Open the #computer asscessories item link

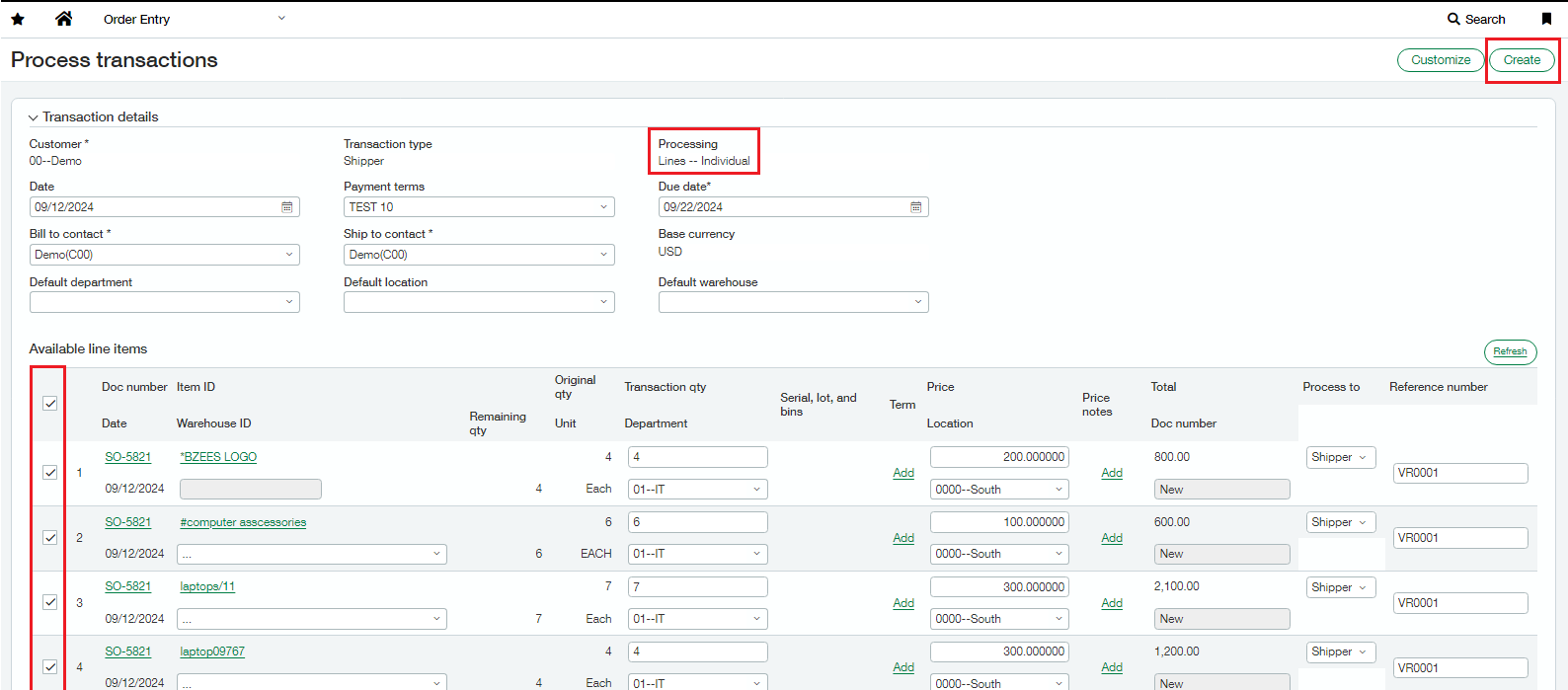point(243,522)
